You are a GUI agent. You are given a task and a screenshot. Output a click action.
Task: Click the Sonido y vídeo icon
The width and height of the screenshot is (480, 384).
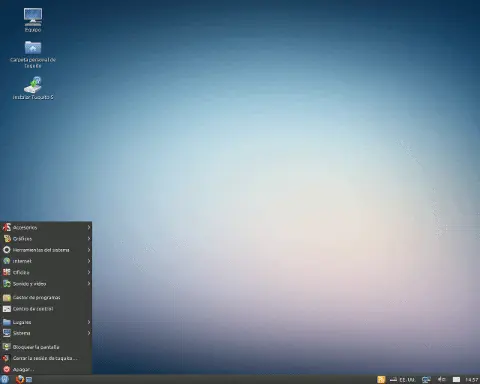click(7, 284)
